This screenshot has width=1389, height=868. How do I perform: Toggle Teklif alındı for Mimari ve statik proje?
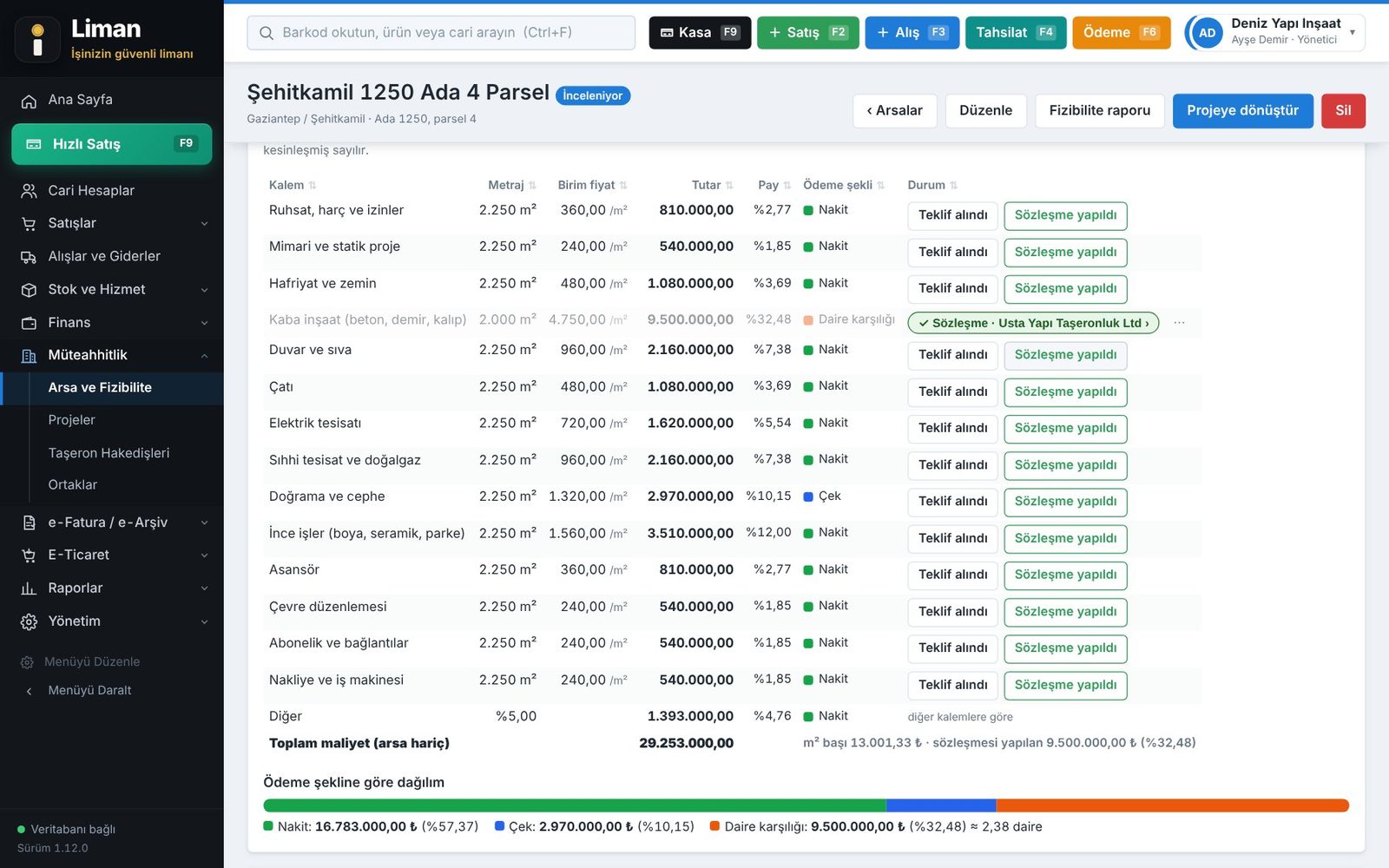click(x=952, y=252)
